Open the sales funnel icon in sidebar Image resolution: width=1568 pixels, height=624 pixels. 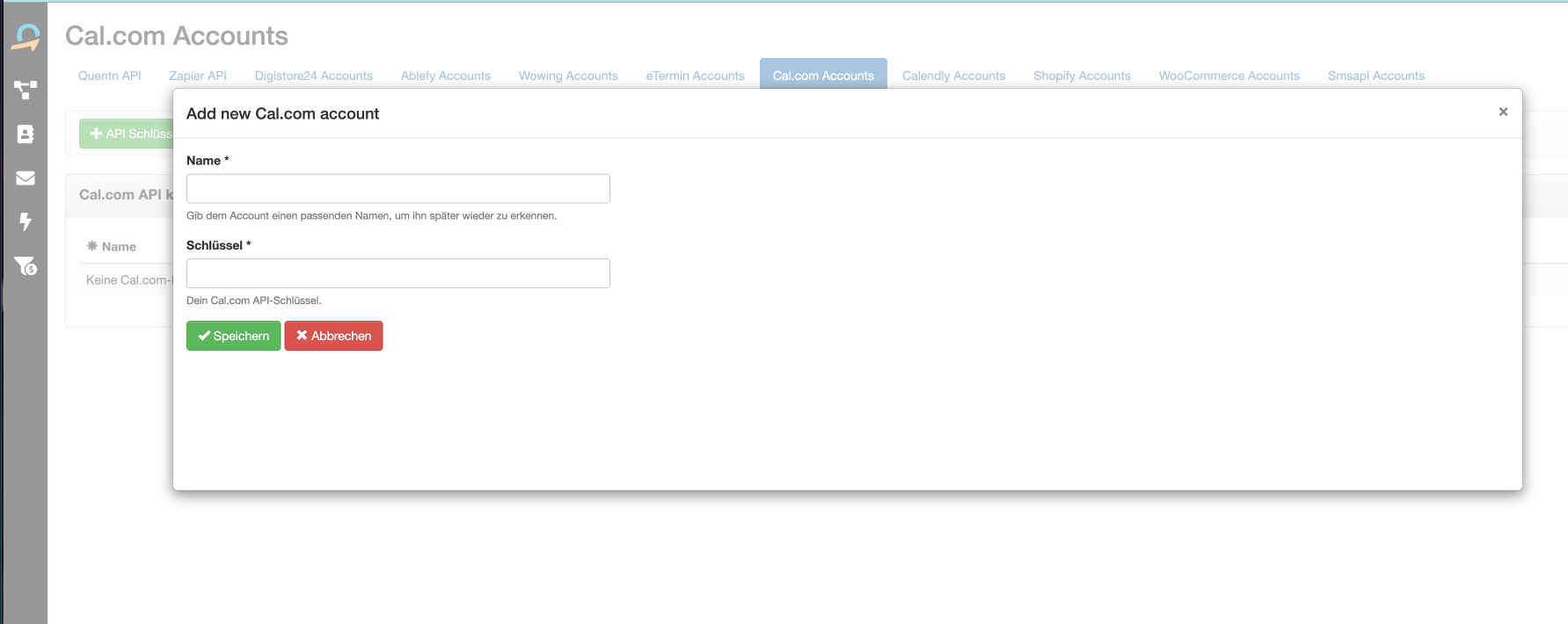point(26,265)
